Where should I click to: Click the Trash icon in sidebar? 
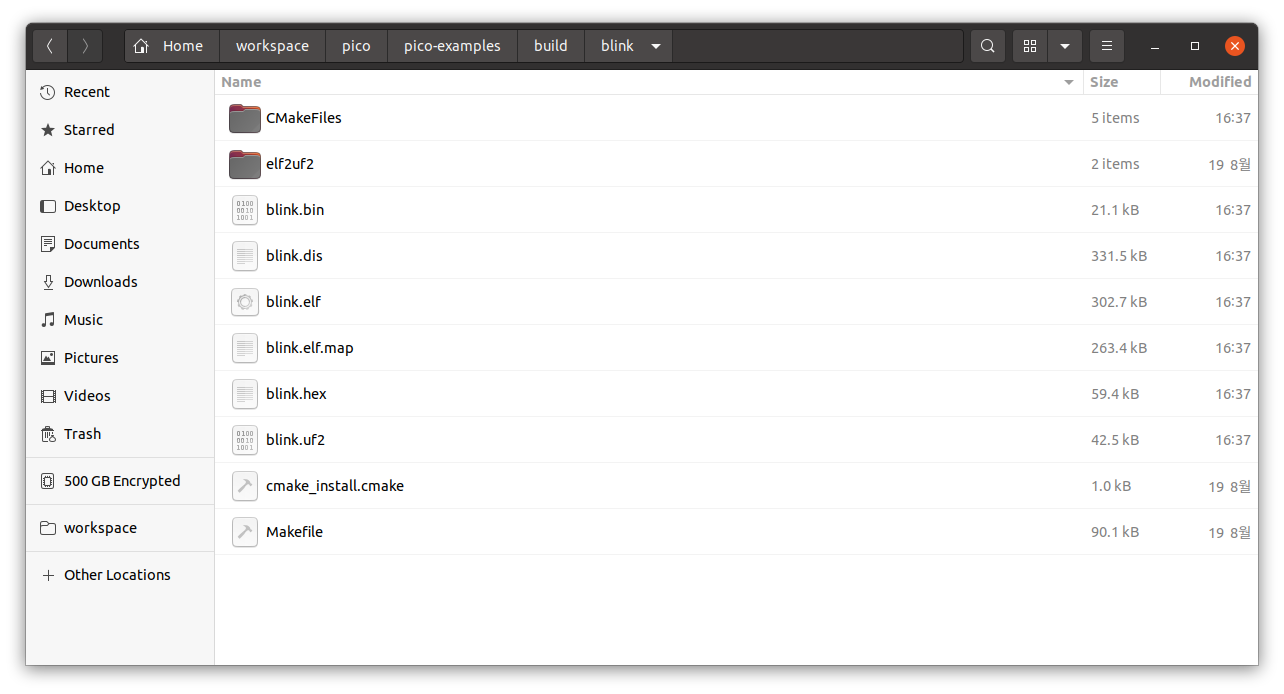point(48,434)
